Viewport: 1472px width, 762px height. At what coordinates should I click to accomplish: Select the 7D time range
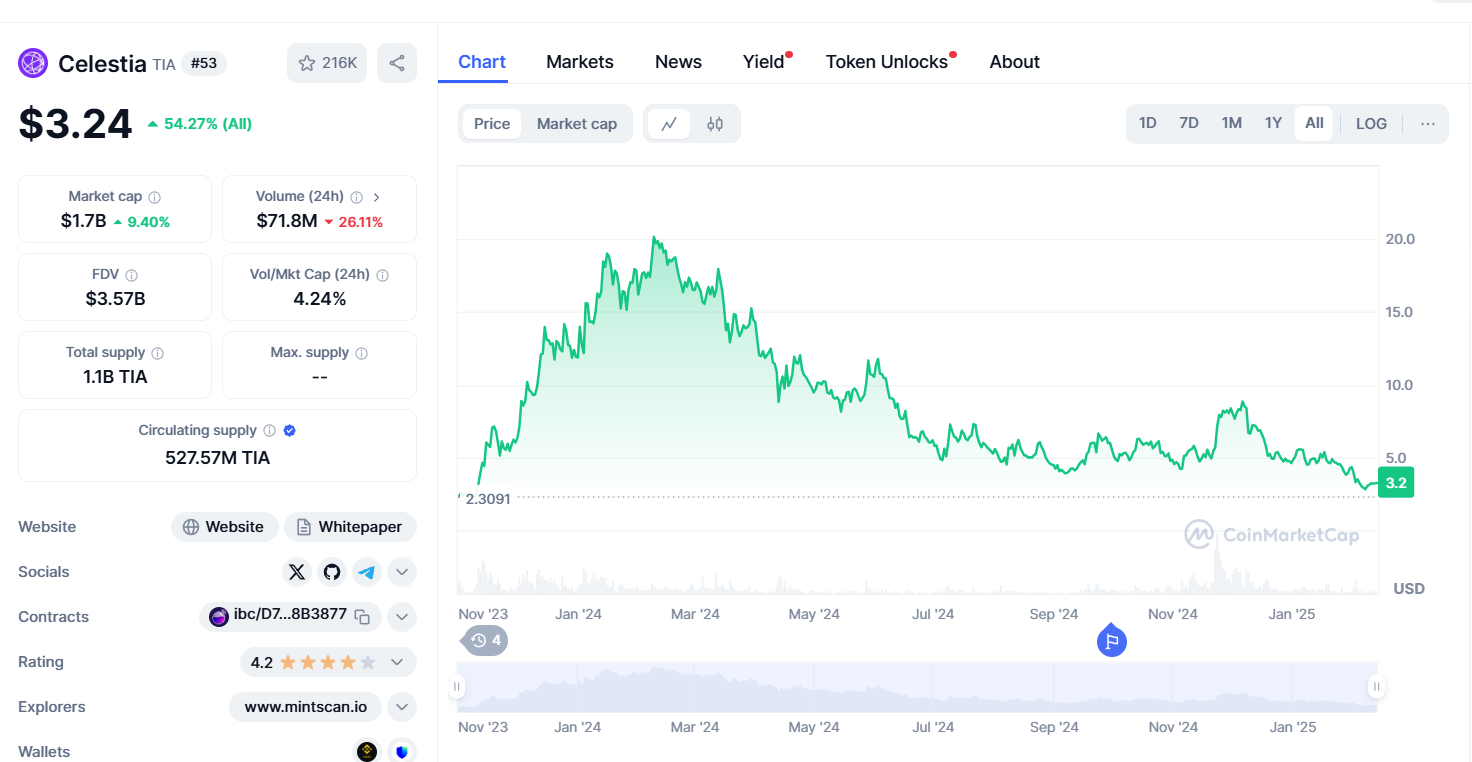tap(1189, 123)
